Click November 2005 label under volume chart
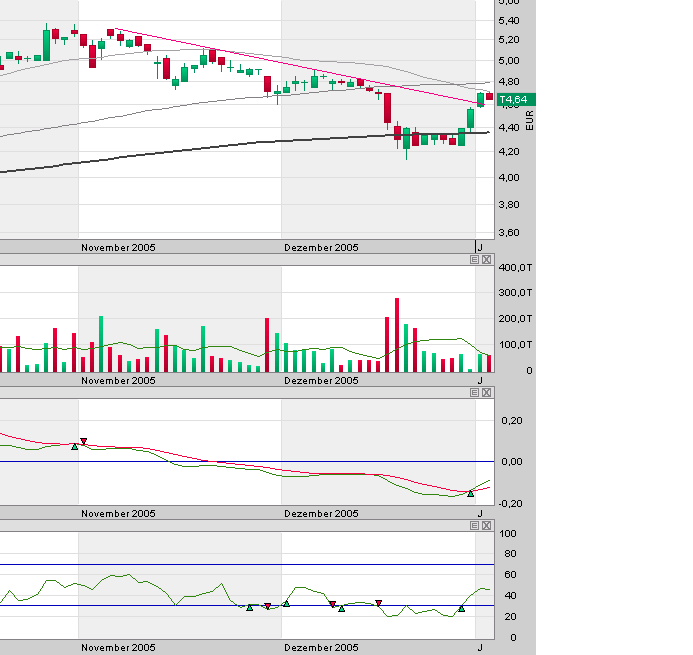 pyautogui.click(x=118, y=381)
